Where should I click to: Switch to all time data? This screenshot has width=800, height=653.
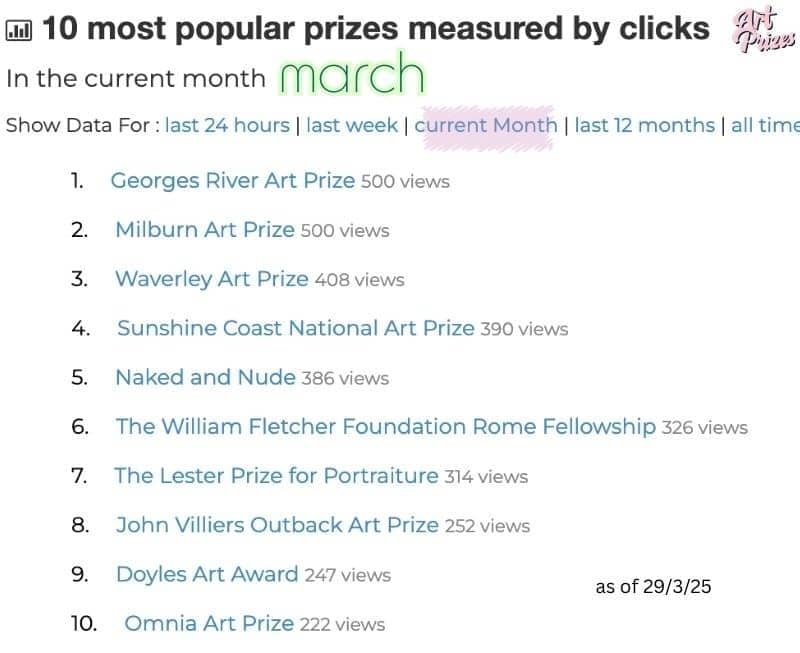(x=765, y=125)
